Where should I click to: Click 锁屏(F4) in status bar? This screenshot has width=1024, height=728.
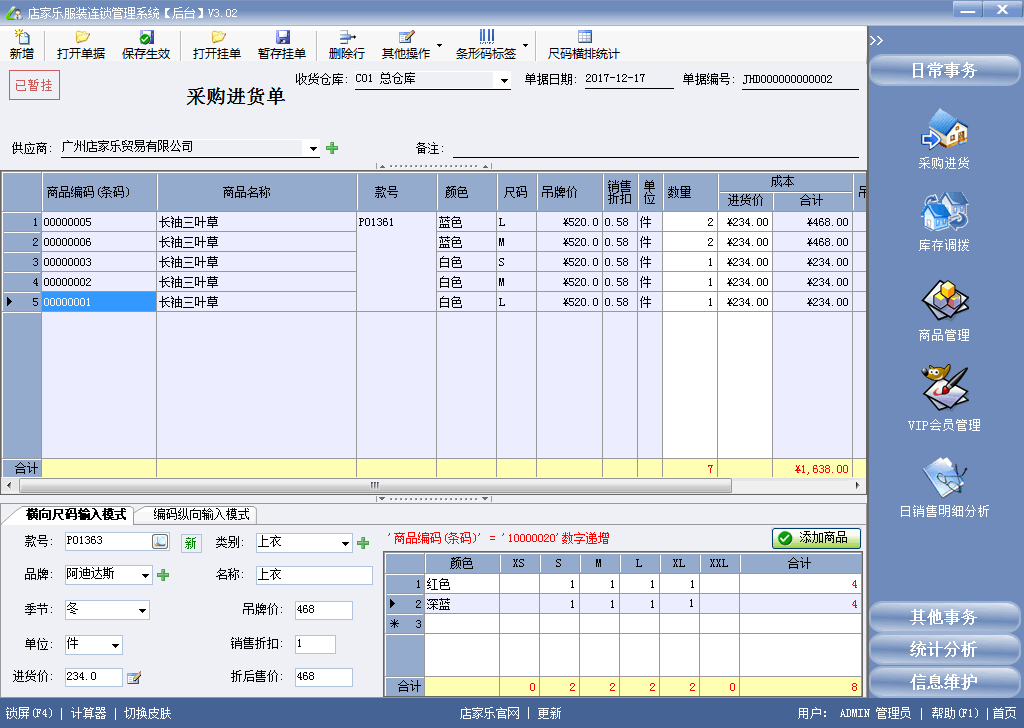[x=29, y=713]
